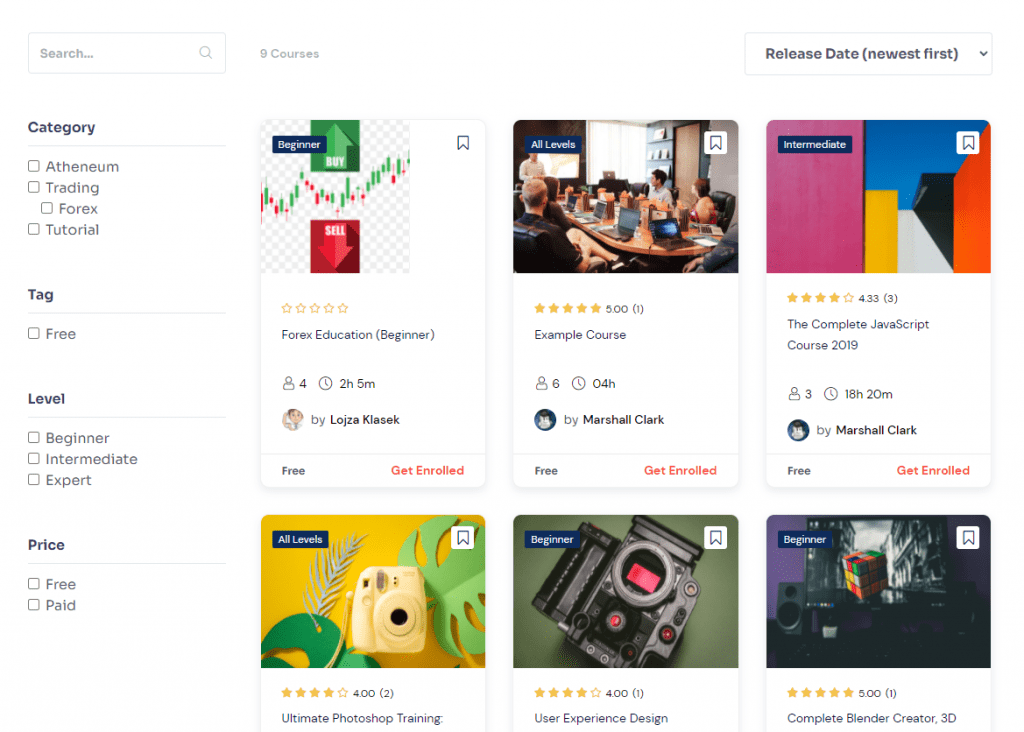Open the Release Date sort dropdown
This screenshot has height=732, width=1024.
coord(868,54)
